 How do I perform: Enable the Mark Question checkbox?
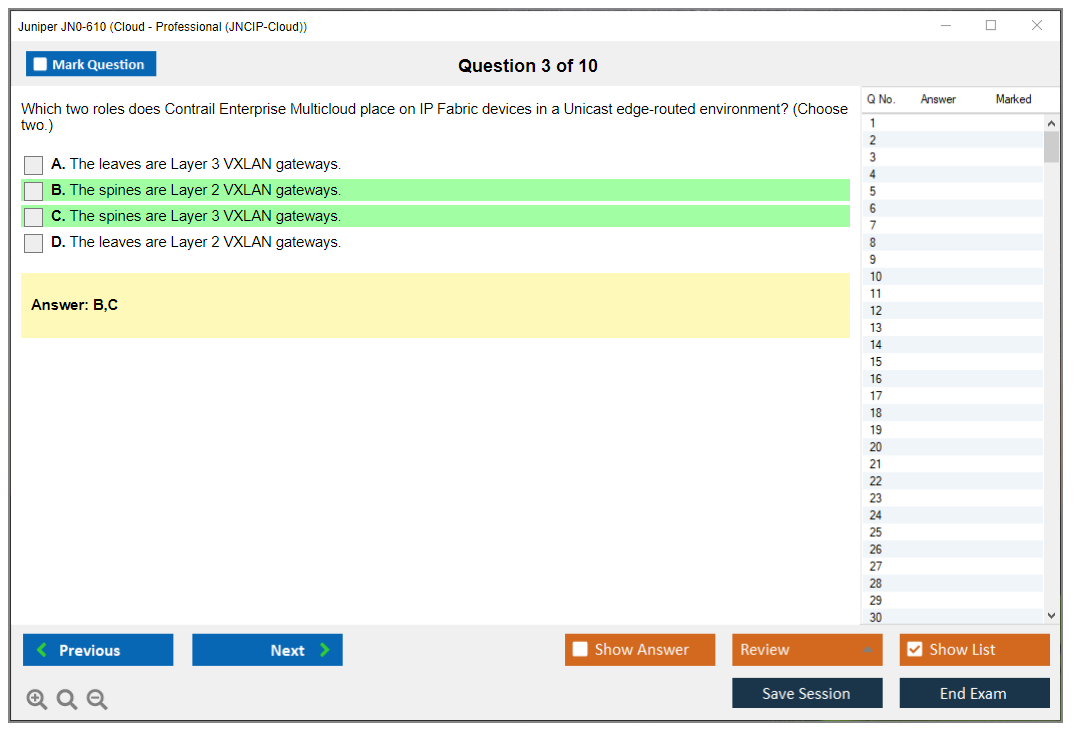point(41,65)
